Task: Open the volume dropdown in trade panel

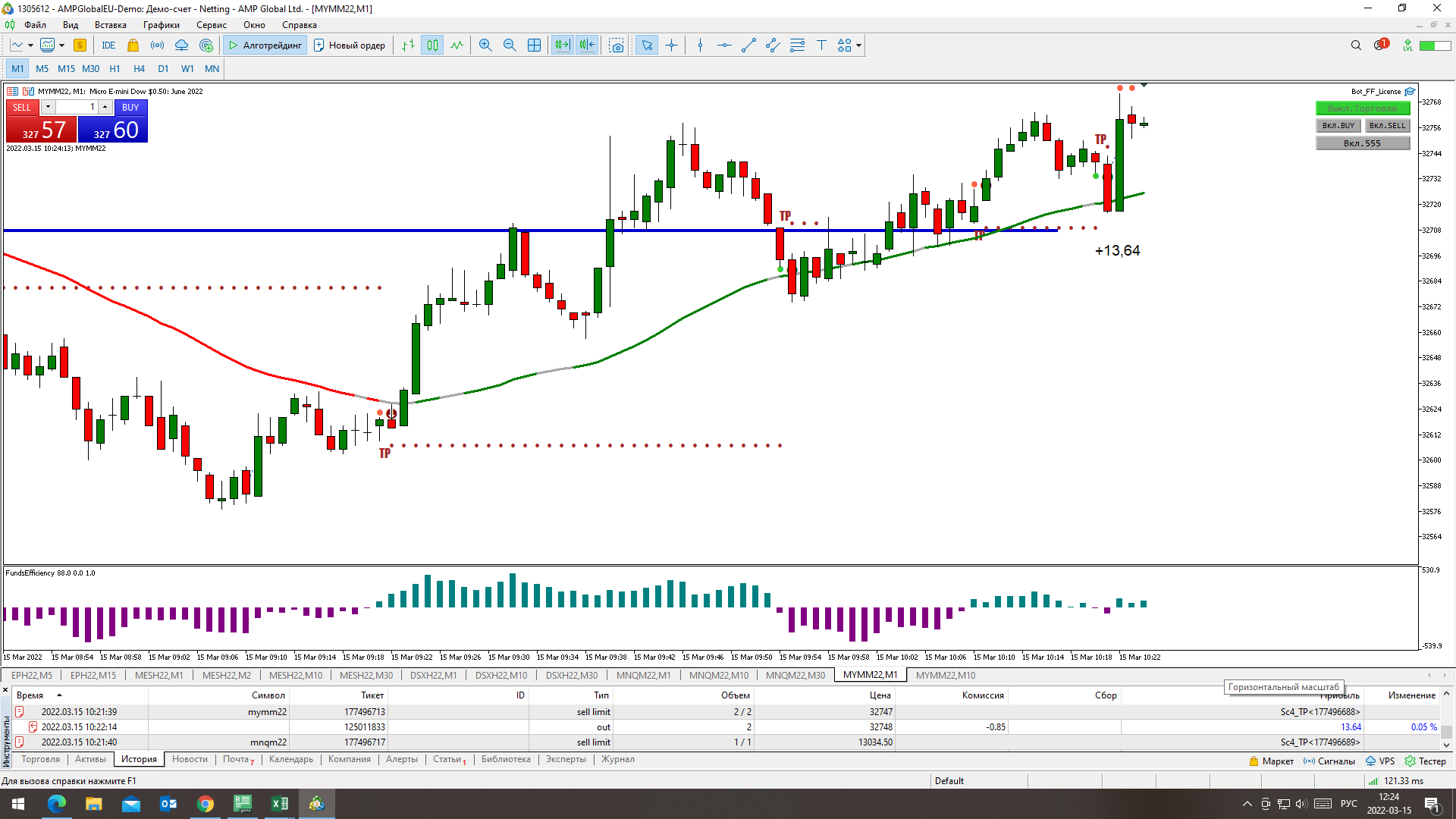Action: click(48, 107)
